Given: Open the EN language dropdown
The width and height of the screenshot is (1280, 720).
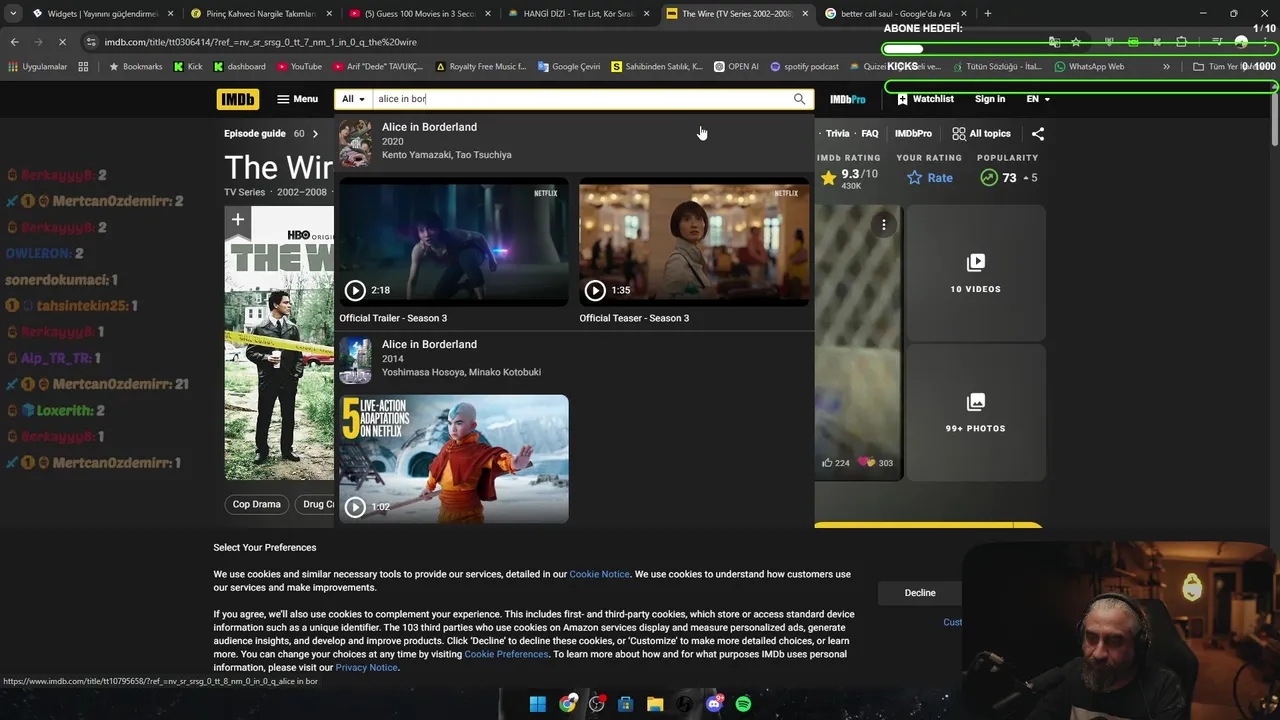Looking at the screenshot, I should click(x=1038, y=99).
